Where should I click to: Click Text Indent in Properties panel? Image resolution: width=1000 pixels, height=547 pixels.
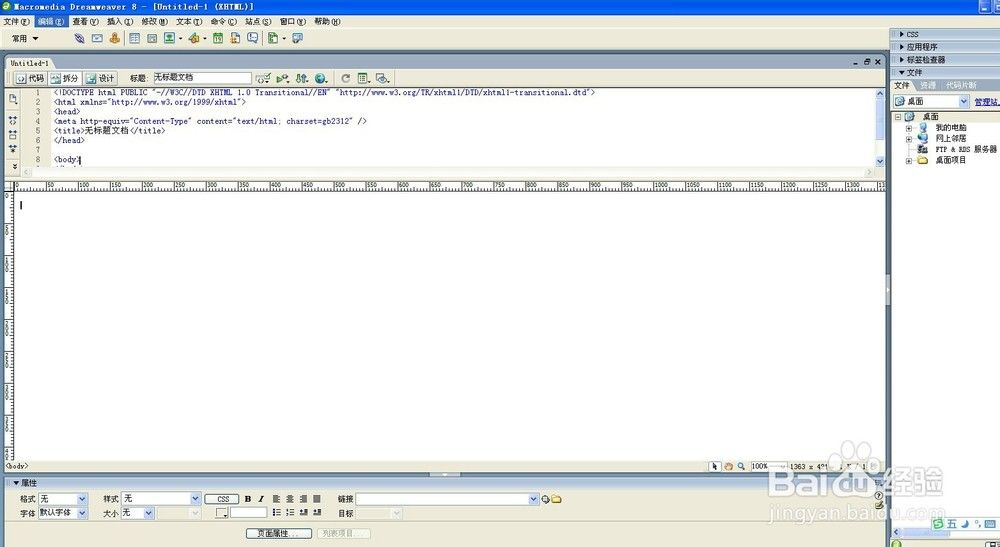tap(316, 513)
